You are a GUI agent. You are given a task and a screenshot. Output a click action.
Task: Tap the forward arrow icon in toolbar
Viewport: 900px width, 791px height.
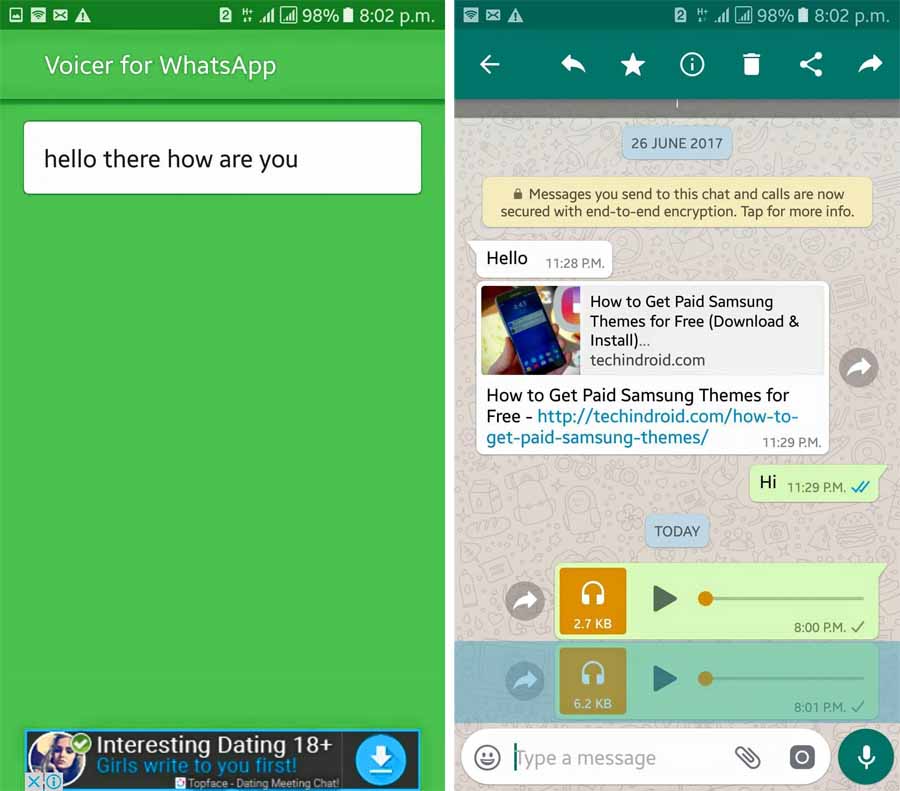[x=870, y=64]
